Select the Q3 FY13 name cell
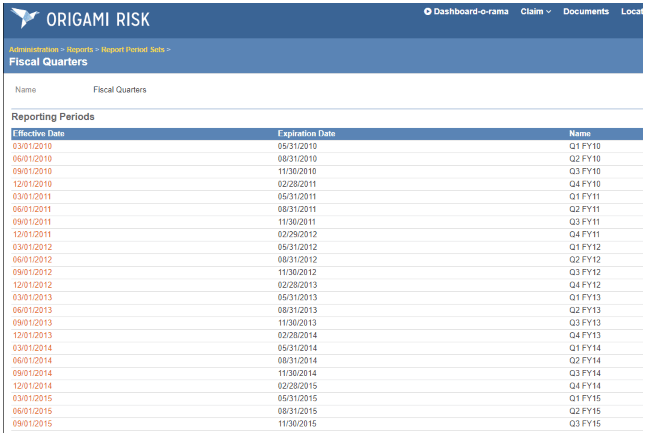 point(585,323)
